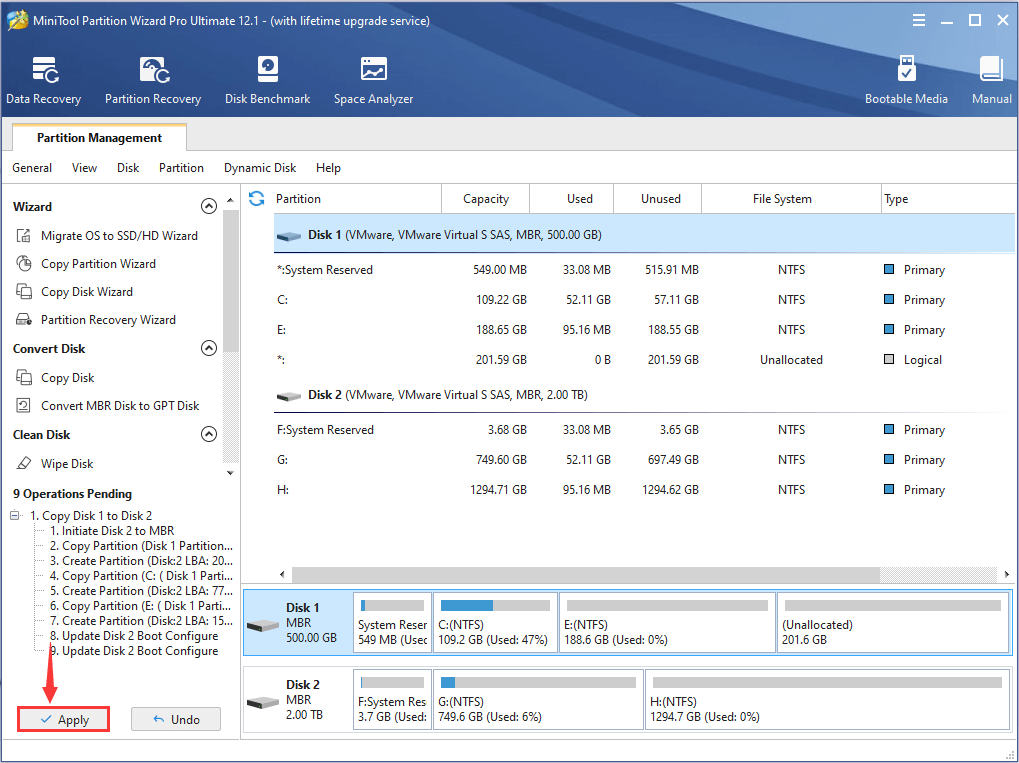Select the G: partition row
1019x763 pixels.
tap(644, 459)
